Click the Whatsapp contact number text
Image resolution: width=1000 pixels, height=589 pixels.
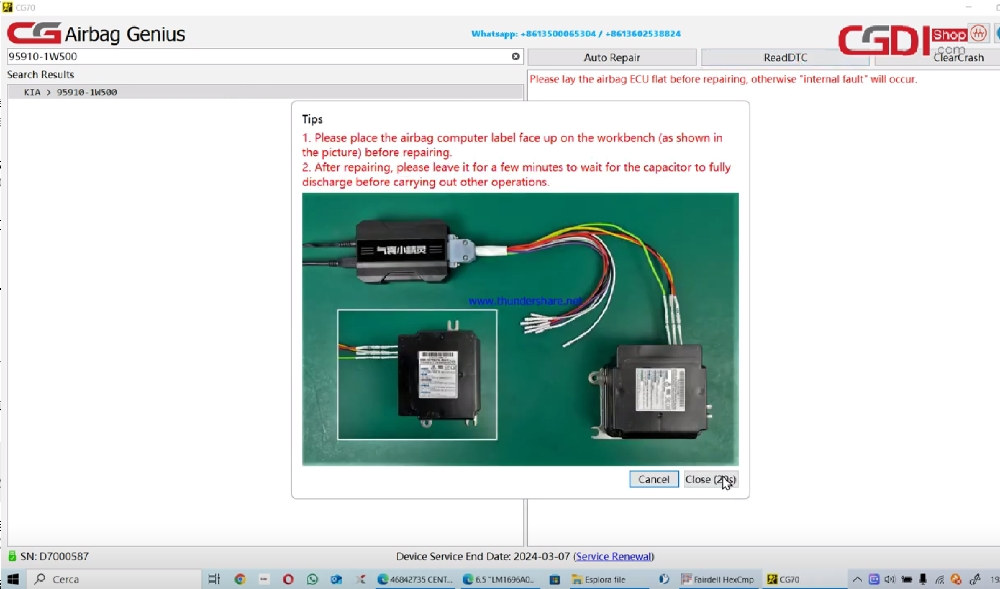pyautogui.click(x=576, y=33)
